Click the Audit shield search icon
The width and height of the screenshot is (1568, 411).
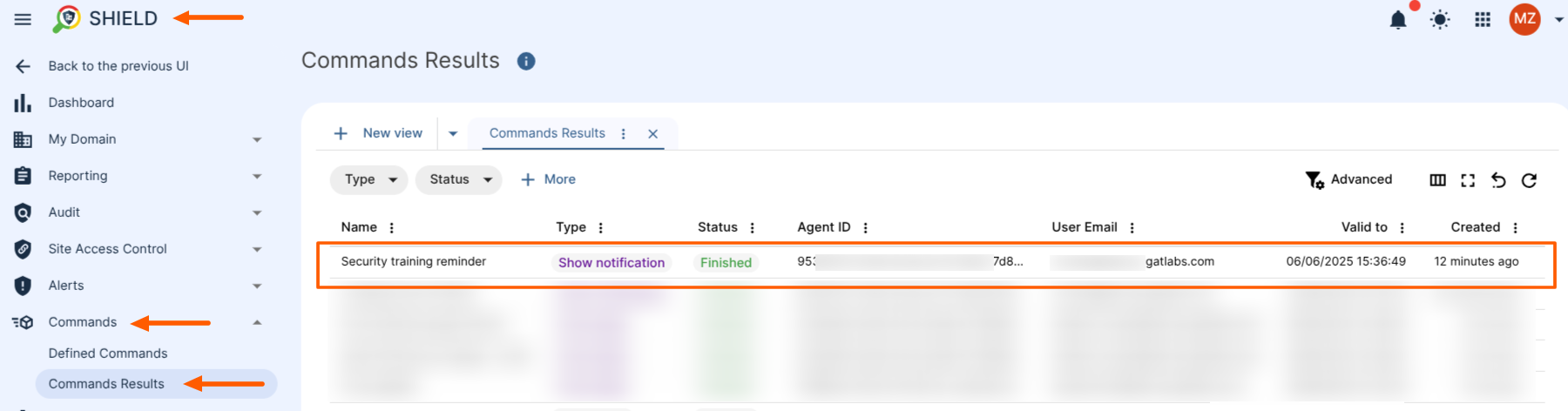pos(23,212)
